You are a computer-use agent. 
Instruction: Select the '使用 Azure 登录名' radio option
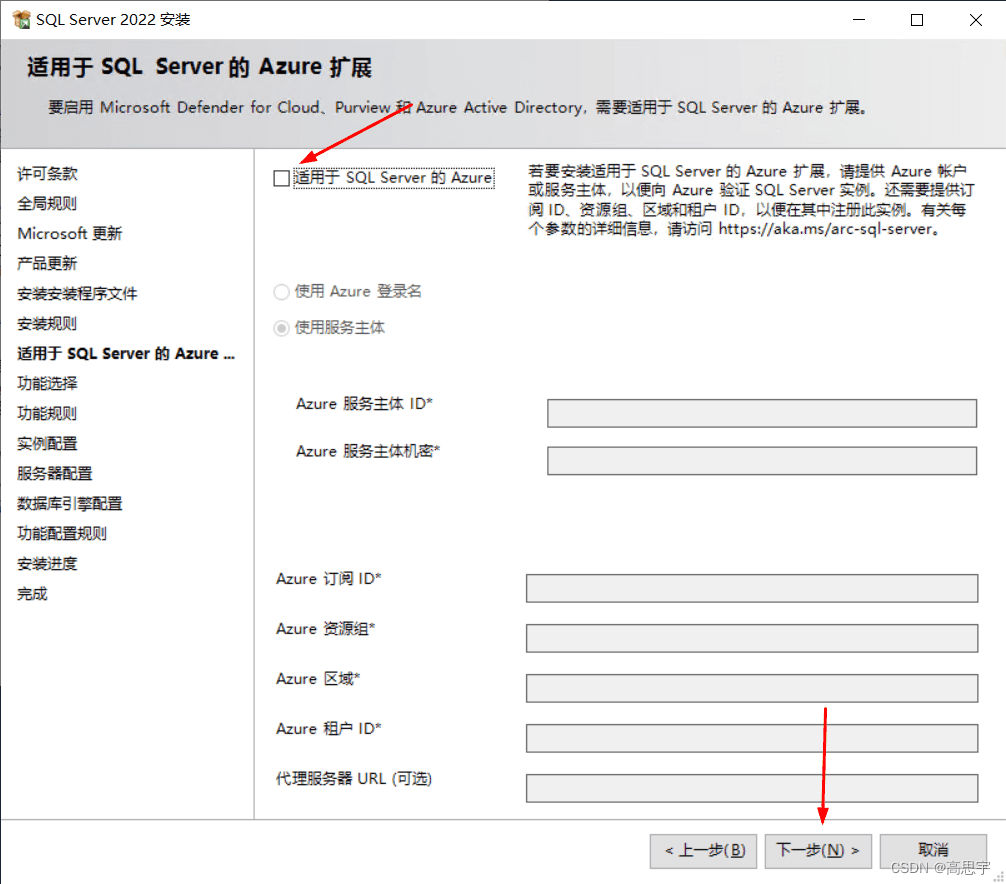[281, 292]
